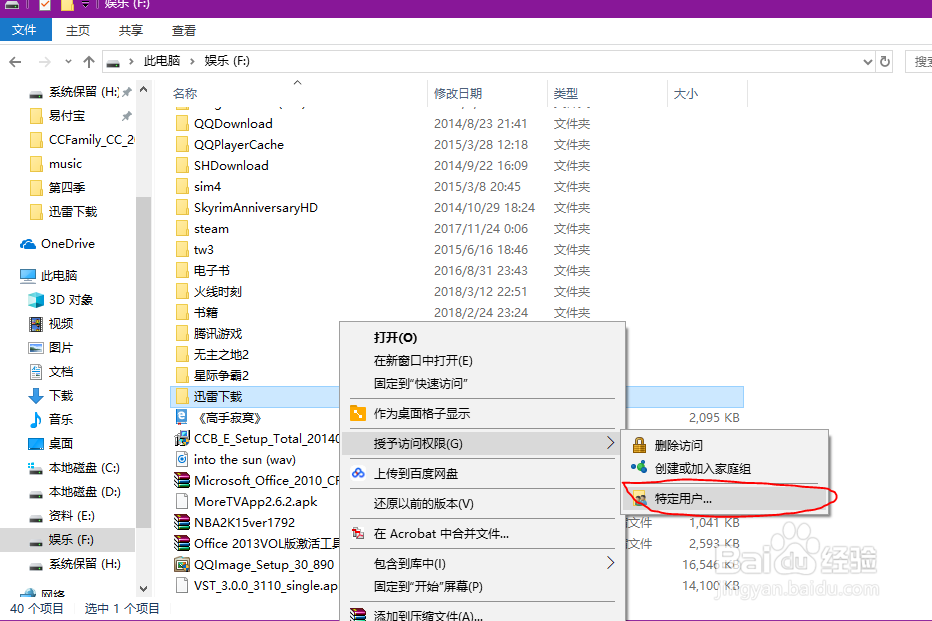Image resolution: width=932 pixels, height=621 pixels.
Task: Select the 《高手寂寞》 file
Action: (x=228, y=418)
